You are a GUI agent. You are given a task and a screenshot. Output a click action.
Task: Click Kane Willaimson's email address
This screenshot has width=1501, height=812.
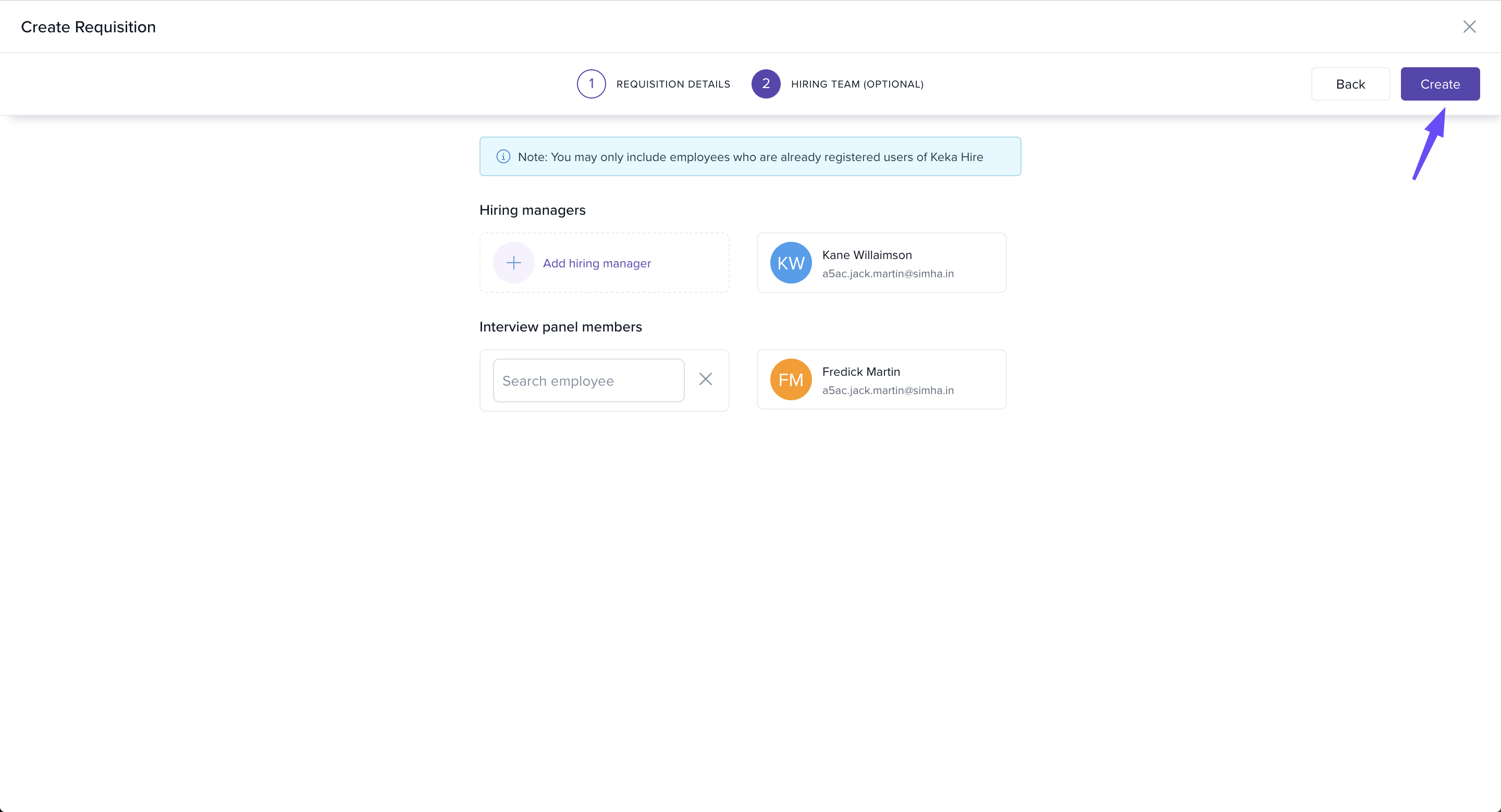tap(888, 274)
